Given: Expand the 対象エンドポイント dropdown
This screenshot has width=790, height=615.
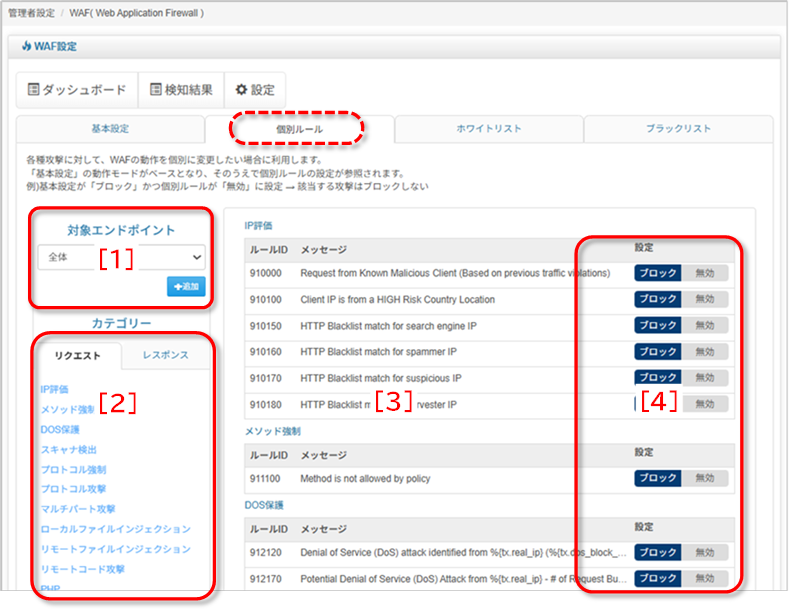Looking at the screenshot, I should 121,257.
